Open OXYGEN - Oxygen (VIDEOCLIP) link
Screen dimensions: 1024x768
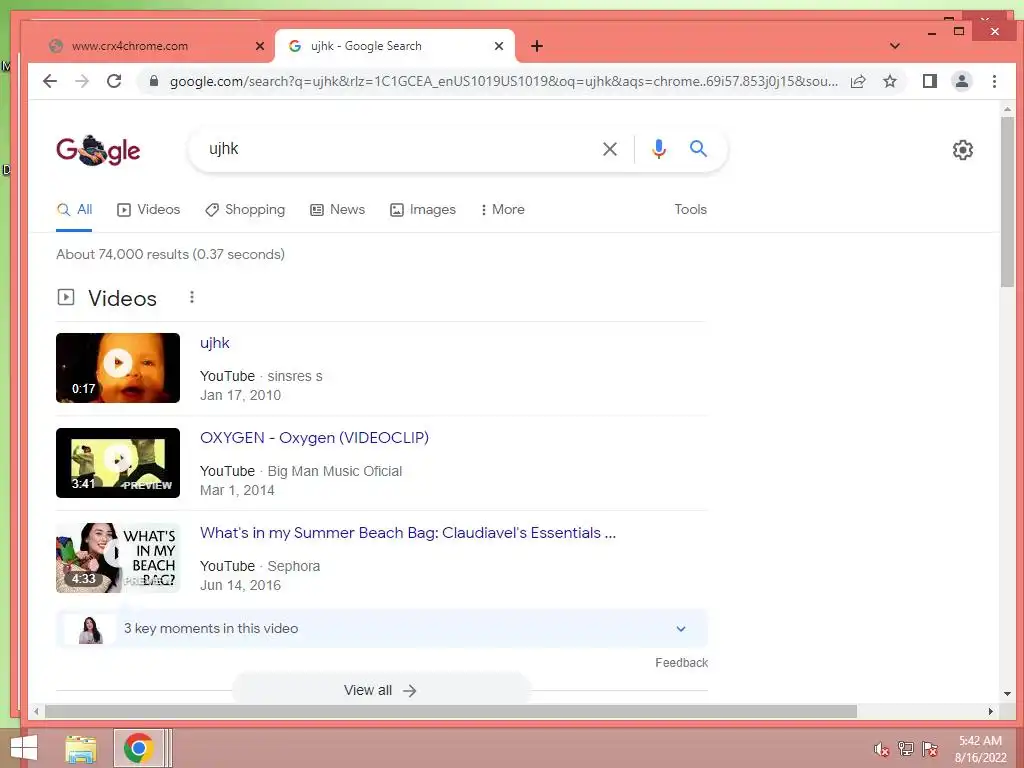[314, 438]
